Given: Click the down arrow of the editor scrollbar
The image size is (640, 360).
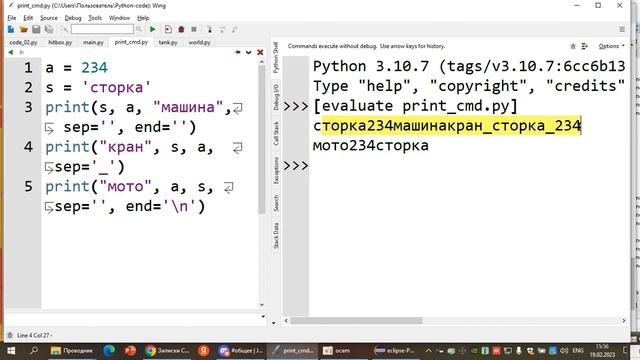Looking at the screenshot, I should 262,304.
